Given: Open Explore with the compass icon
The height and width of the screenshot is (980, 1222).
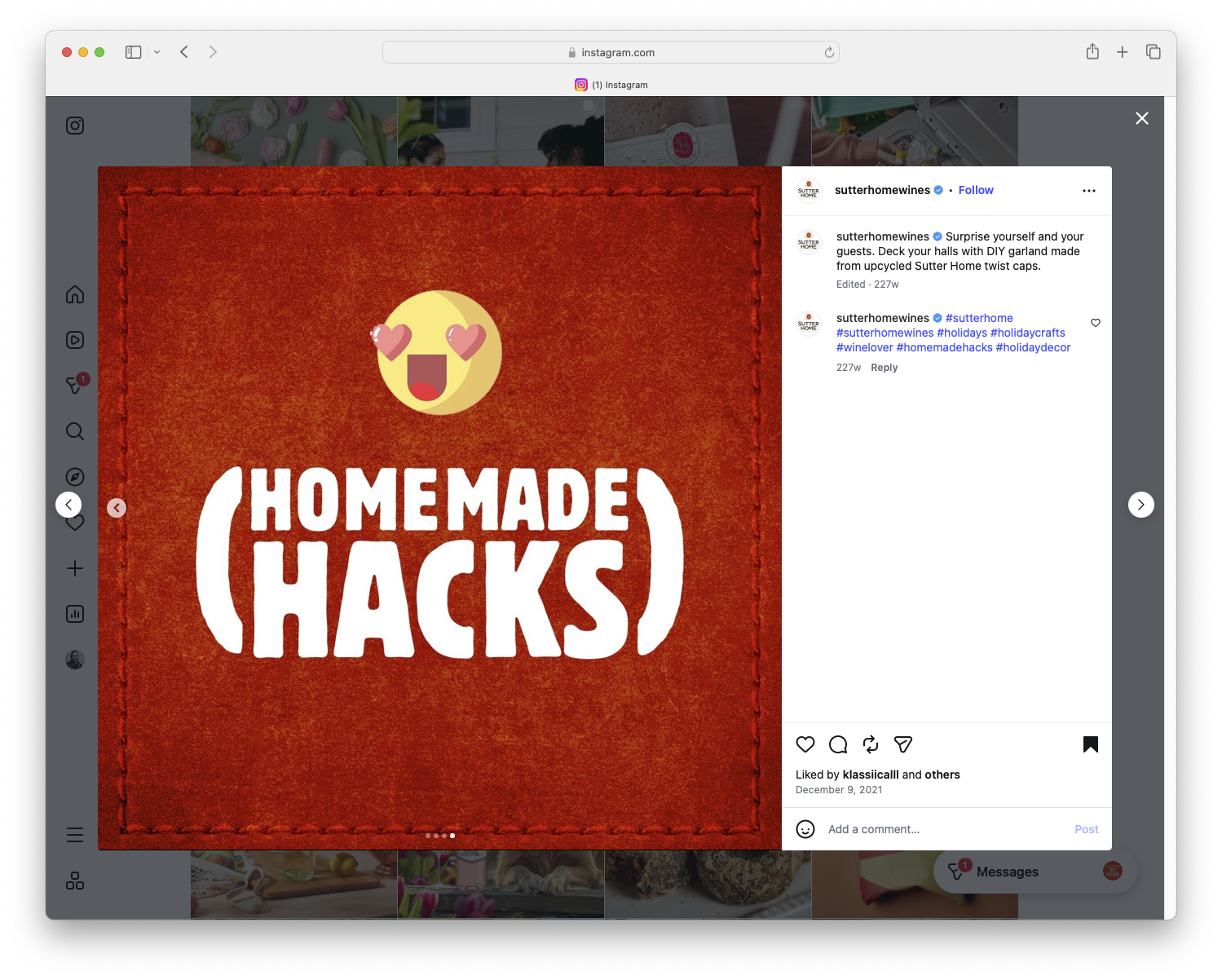Looking at the screenshot, I should tap(74, 476).
